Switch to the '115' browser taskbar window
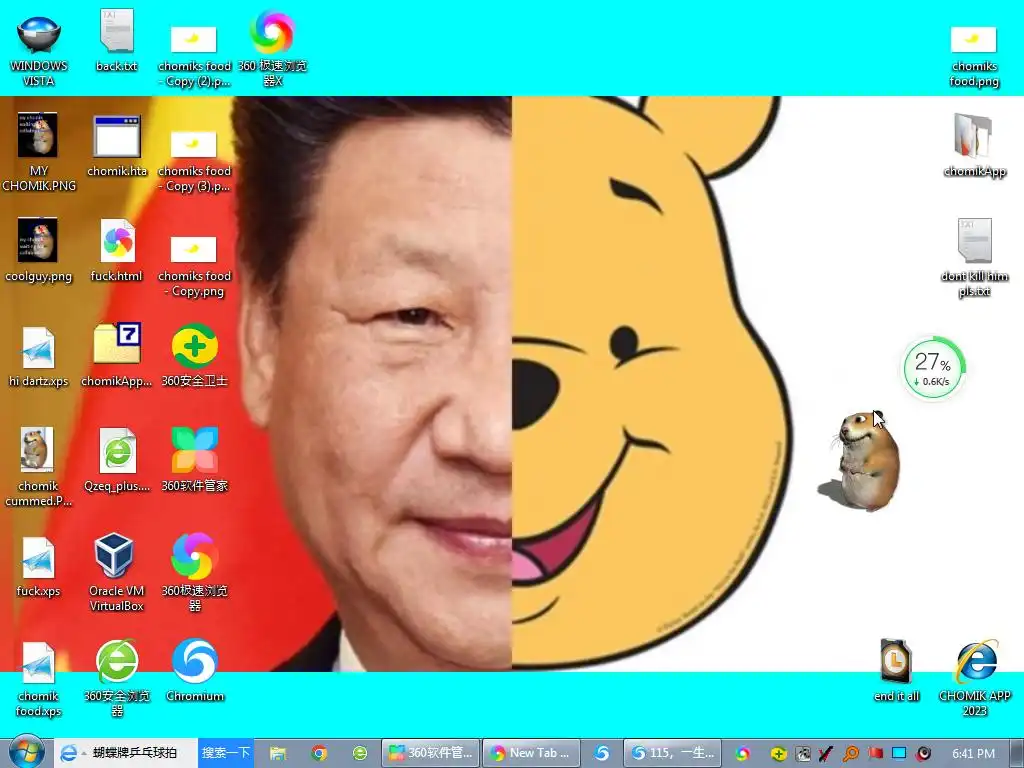1024x768 pixels. tap(673, 753)
